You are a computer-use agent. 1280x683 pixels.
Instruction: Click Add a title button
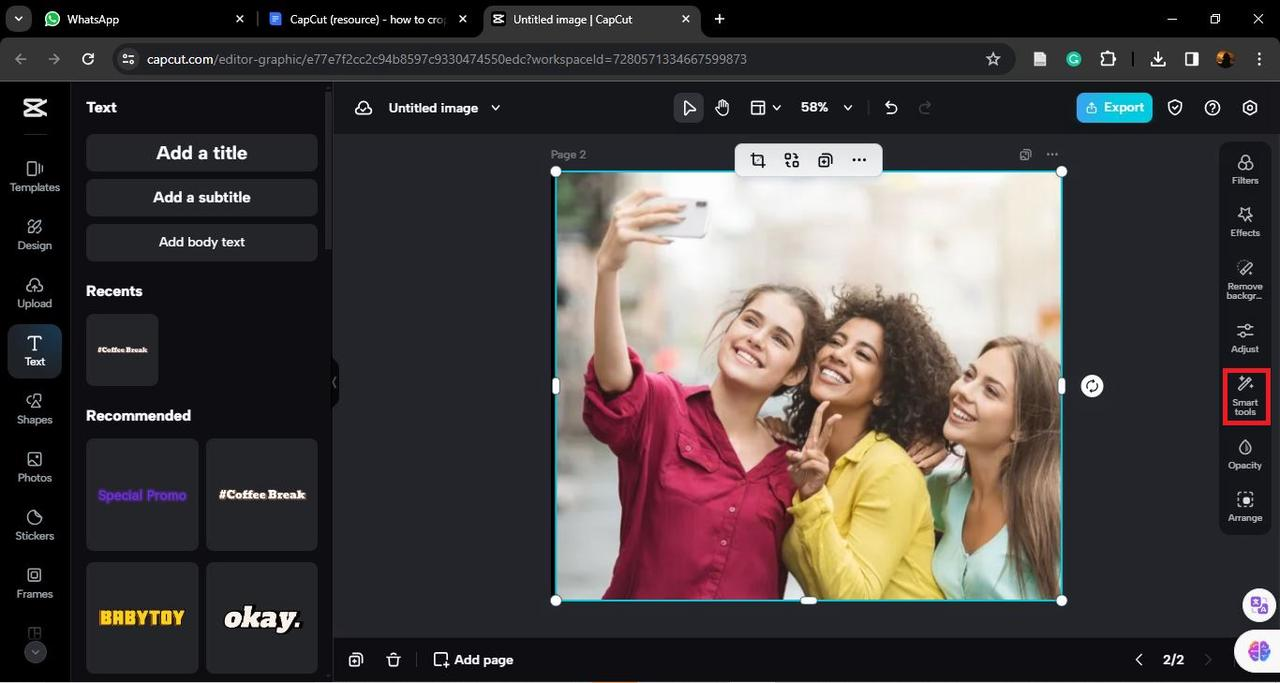pyautogui.click(x=202, y=153)
